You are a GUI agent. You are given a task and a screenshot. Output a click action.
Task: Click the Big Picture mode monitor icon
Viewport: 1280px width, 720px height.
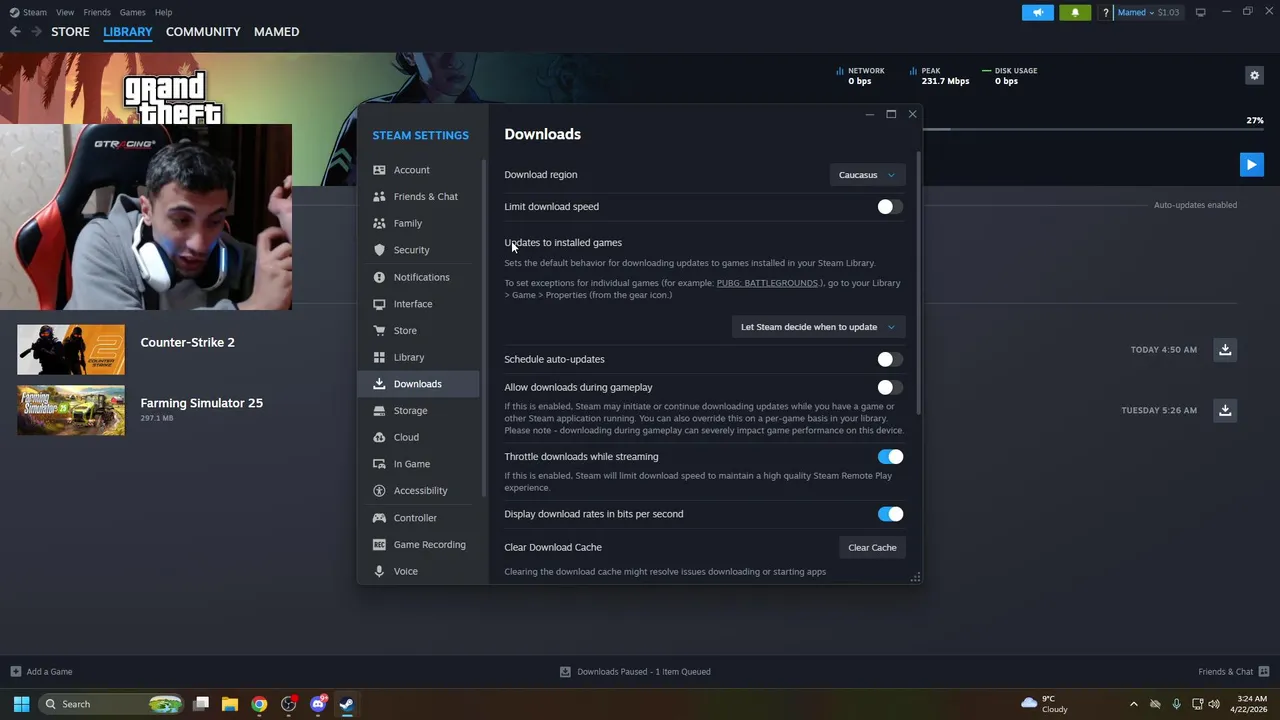pos(1200,12)
